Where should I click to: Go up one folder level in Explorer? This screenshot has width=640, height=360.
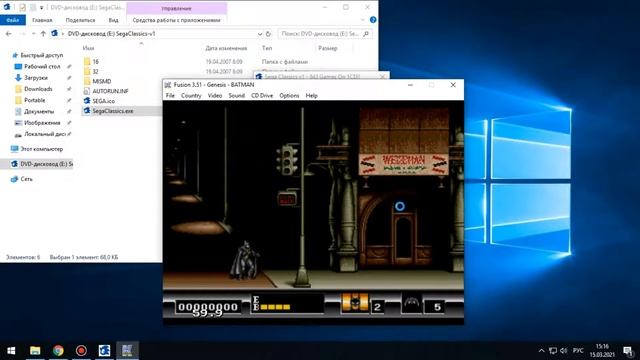point(43,34)
